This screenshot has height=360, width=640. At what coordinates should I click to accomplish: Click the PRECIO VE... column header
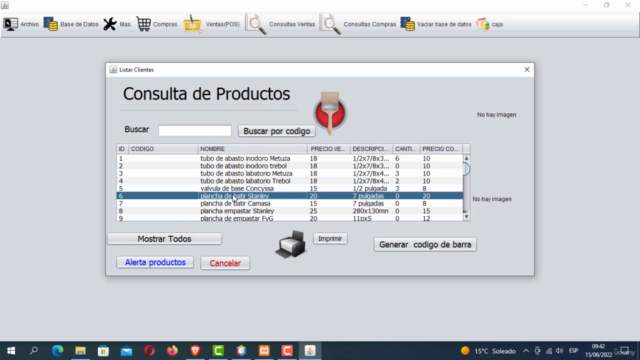coord(329,149)
